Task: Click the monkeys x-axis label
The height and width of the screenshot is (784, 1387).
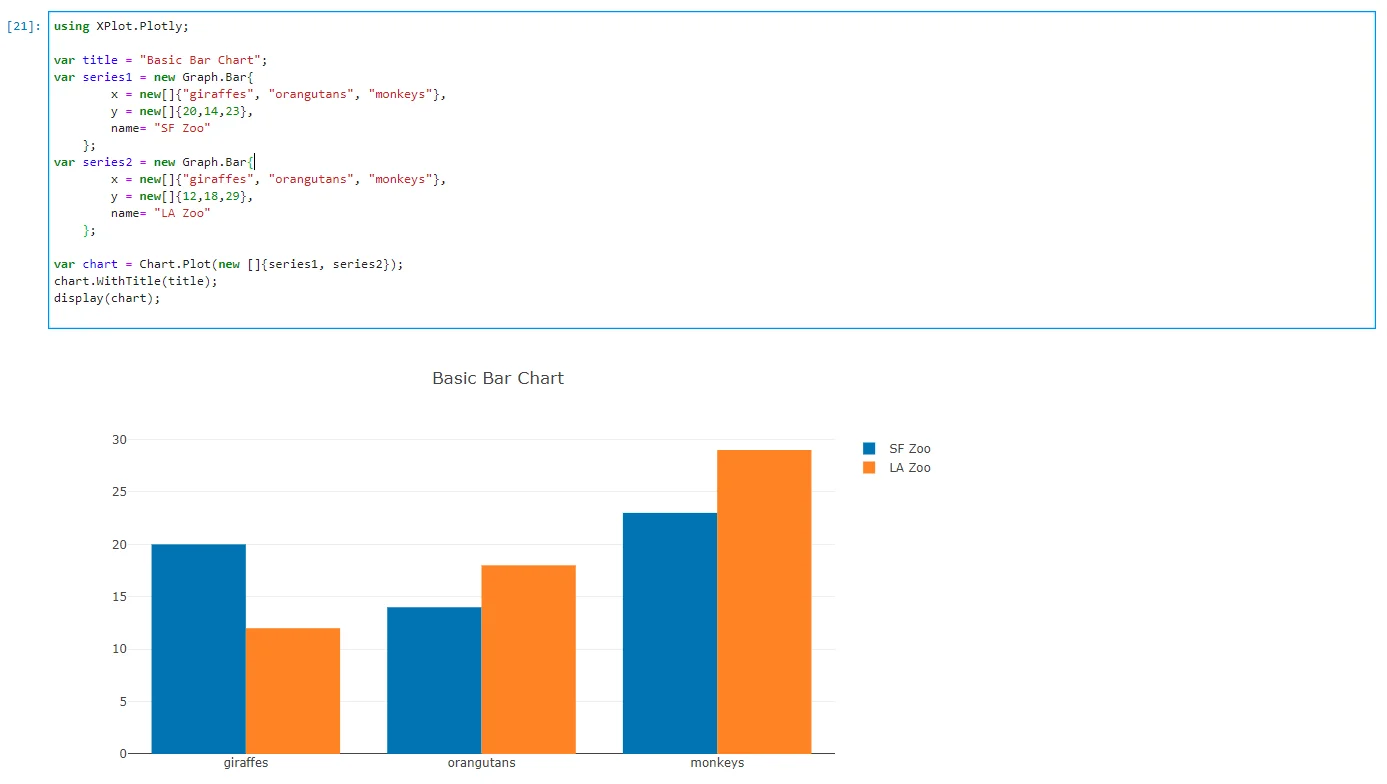Action: point(717,763)
